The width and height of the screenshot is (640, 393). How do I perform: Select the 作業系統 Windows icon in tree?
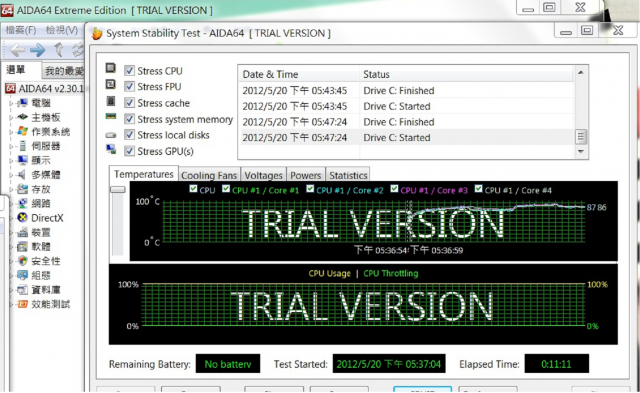(x=22, y=131)
